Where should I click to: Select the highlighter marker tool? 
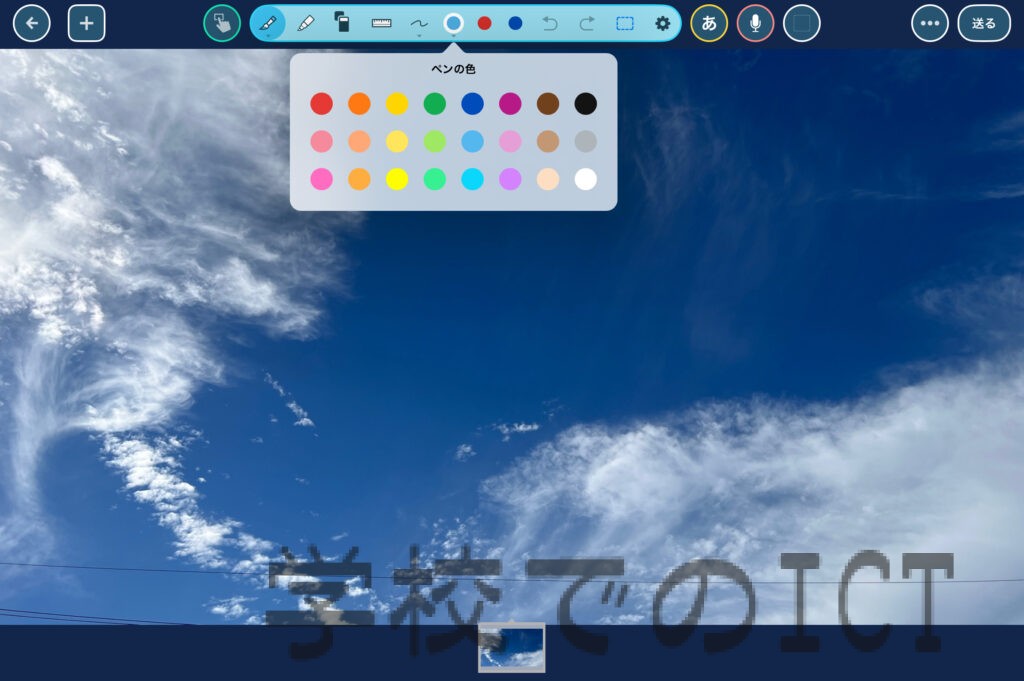tap(305, 23)
